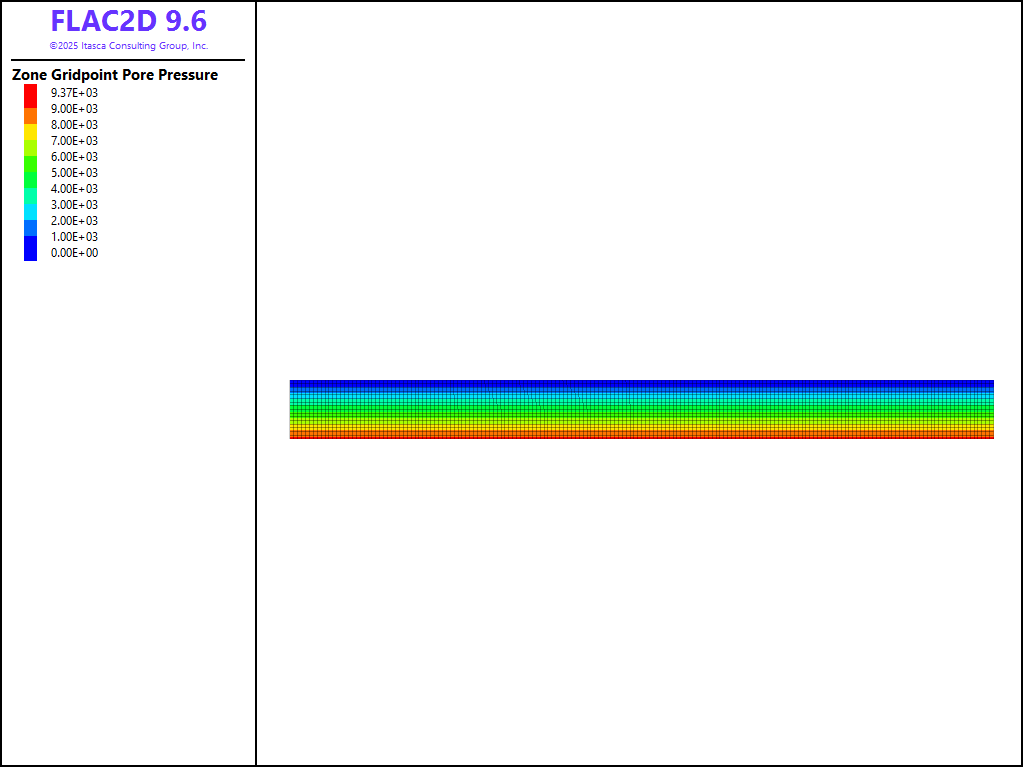Click the 2.00E+03 legend label

tap(75, 221)
